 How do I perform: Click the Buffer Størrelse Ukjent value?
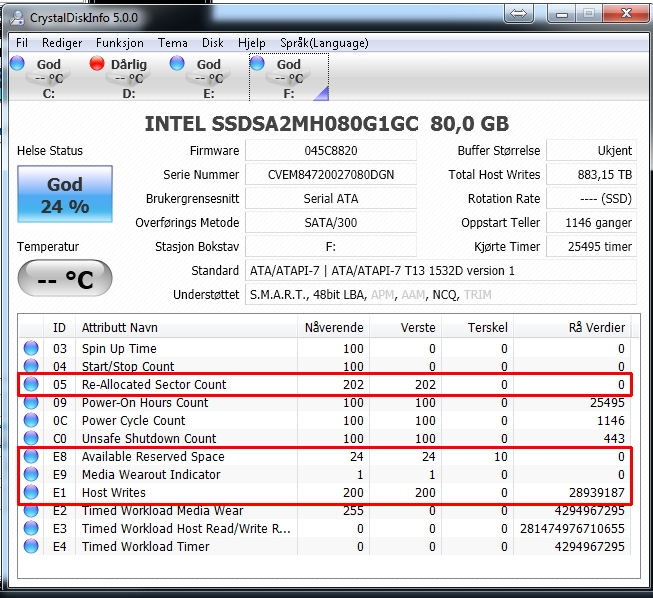pyautogui.click(x=591, y=150)
